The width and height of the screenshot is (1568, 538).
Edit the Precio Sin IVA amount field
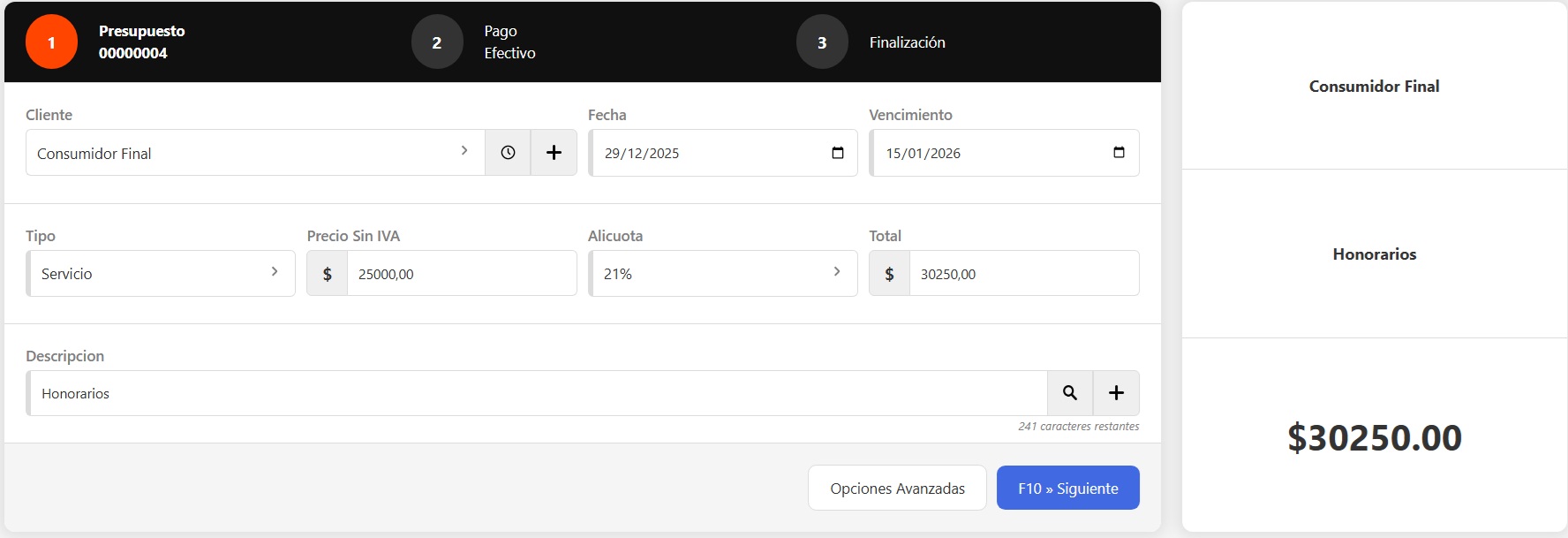(x=461, y=274)
